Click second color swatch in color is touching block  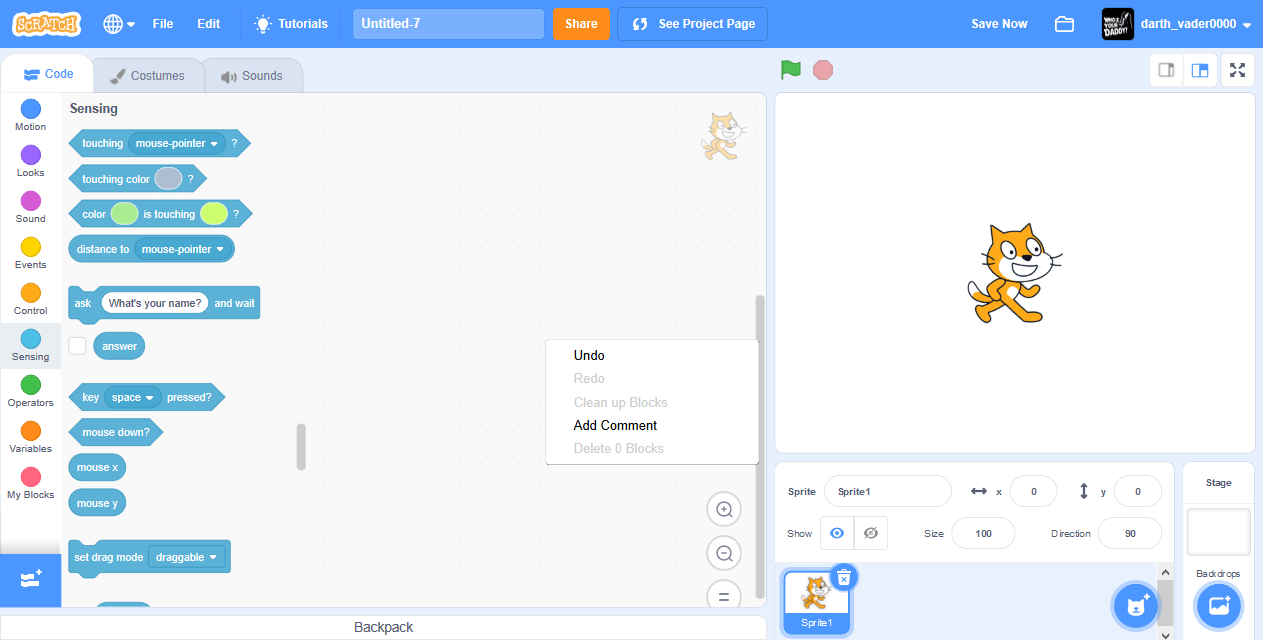click(x=214, y=214)
